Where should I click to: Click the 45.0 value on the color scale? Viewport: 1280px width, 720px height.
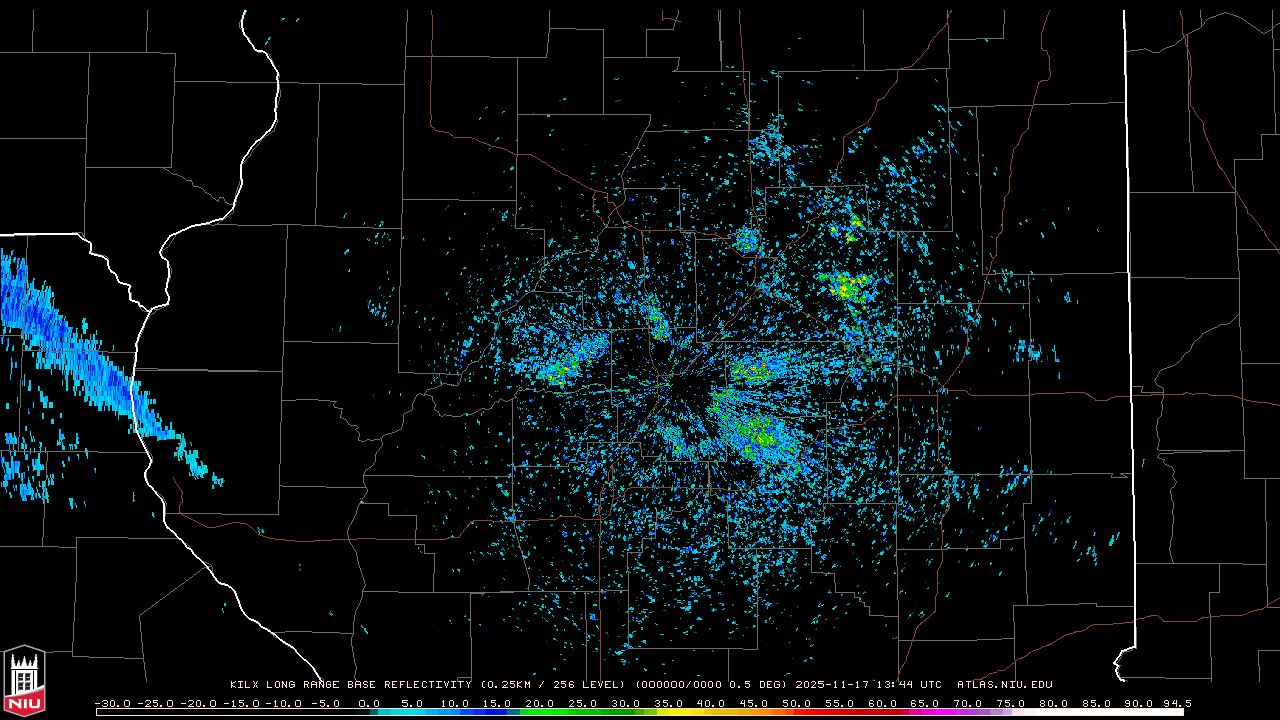click(x=753, y=703)
